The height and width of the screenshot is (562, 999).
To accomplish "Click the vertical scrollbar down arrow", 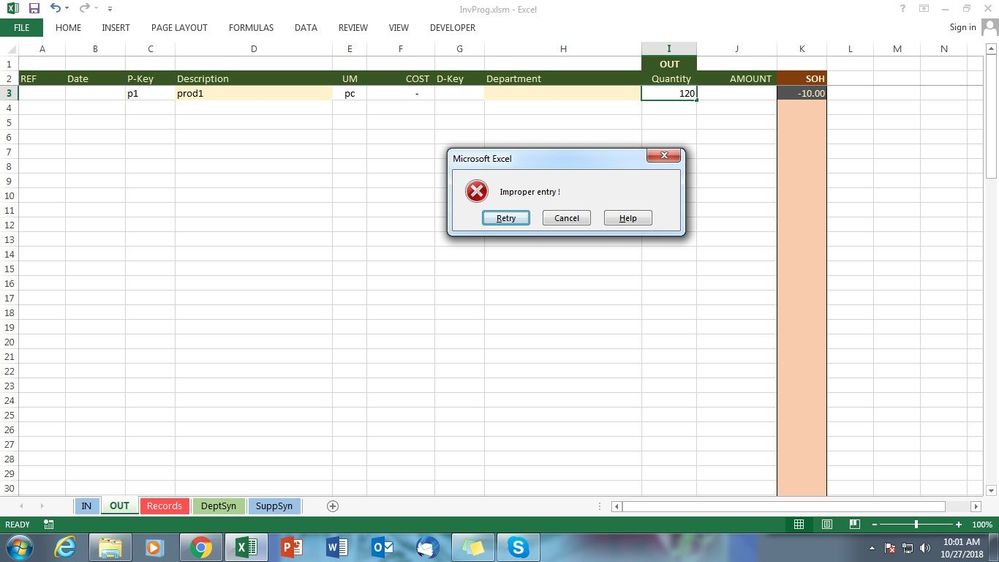I will (991, 491).
